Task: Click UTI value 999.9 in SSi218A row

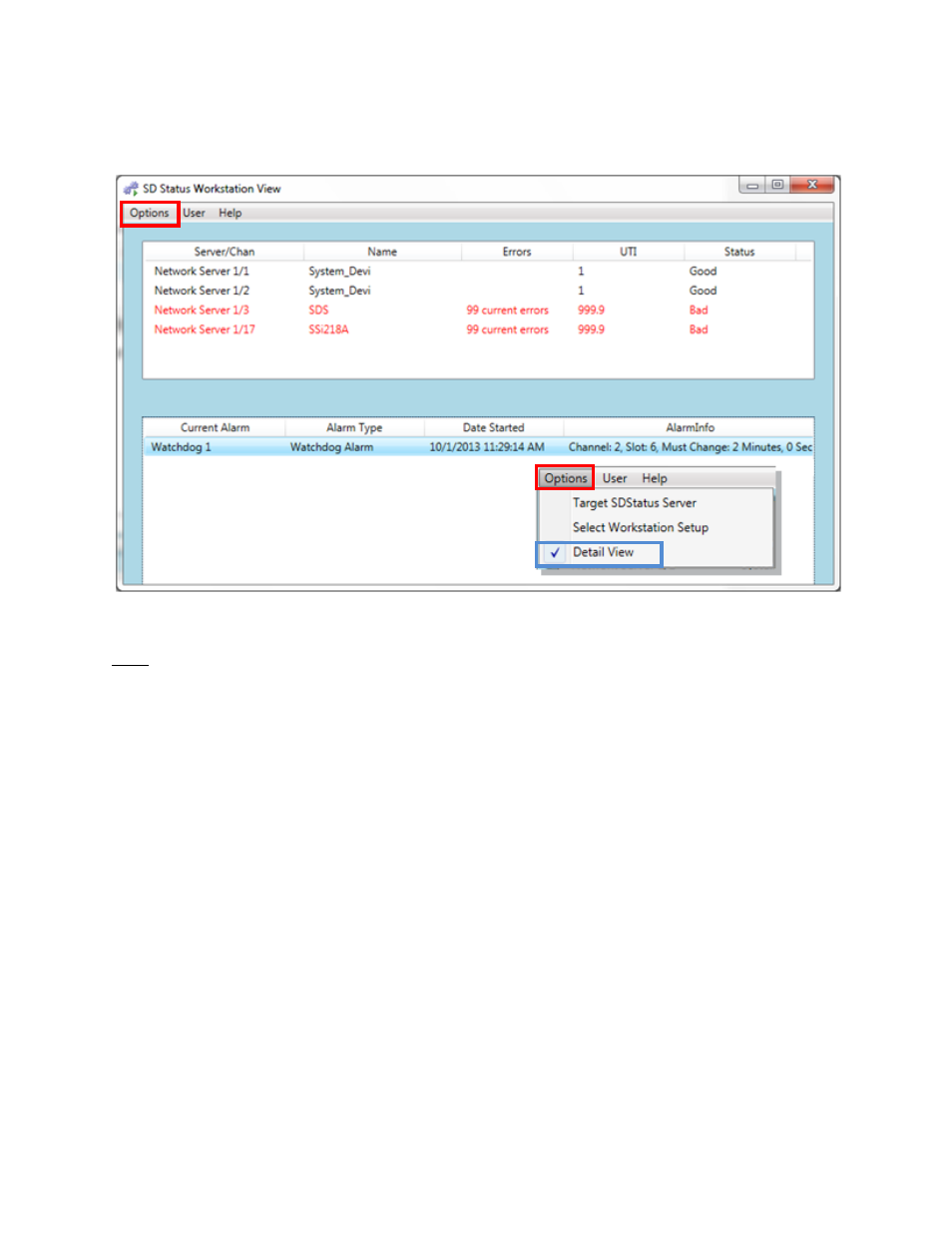Action: 591,329
